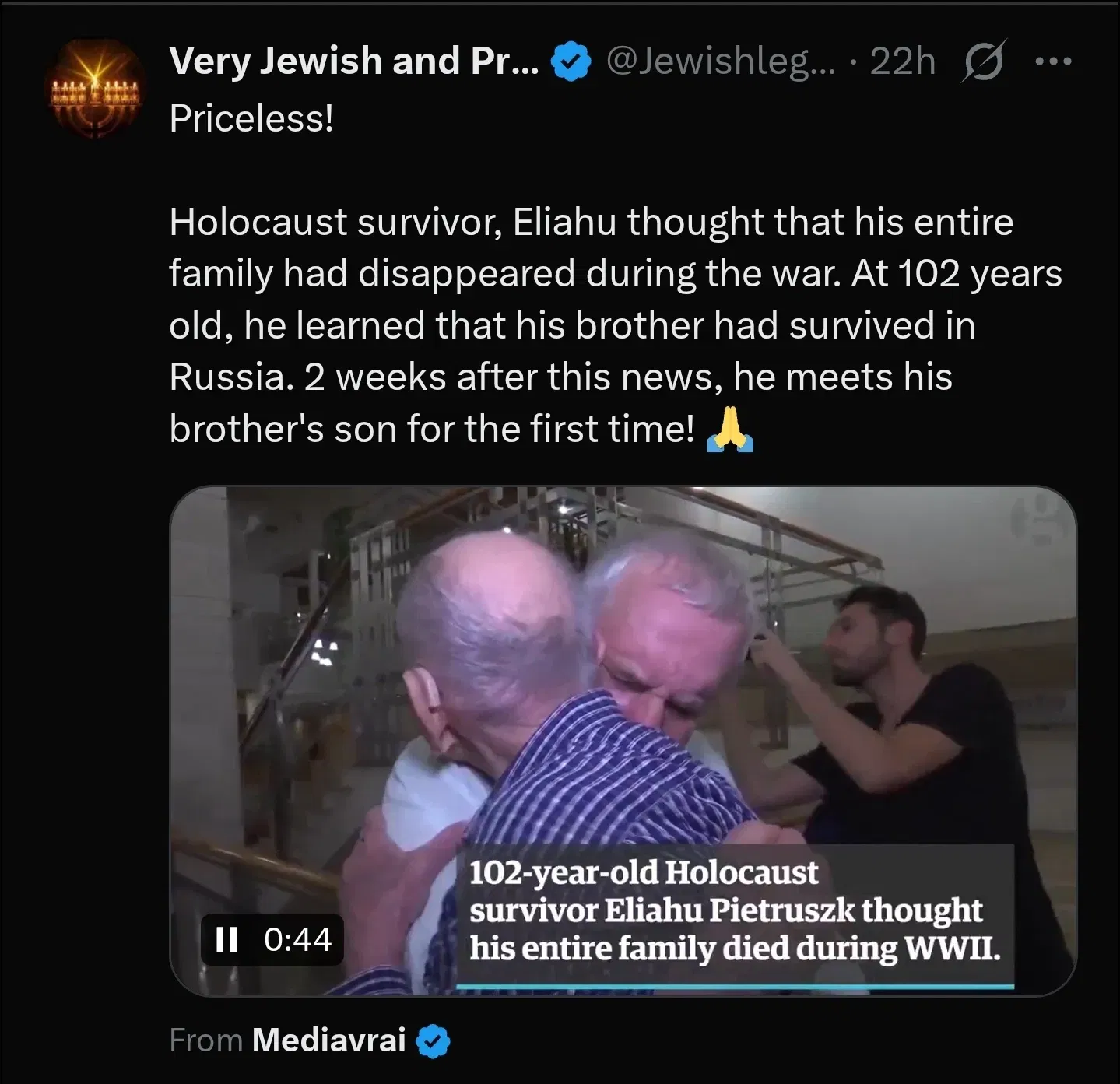
Task: Open the 22h timestamp permalink
Action: click(902, 61)
